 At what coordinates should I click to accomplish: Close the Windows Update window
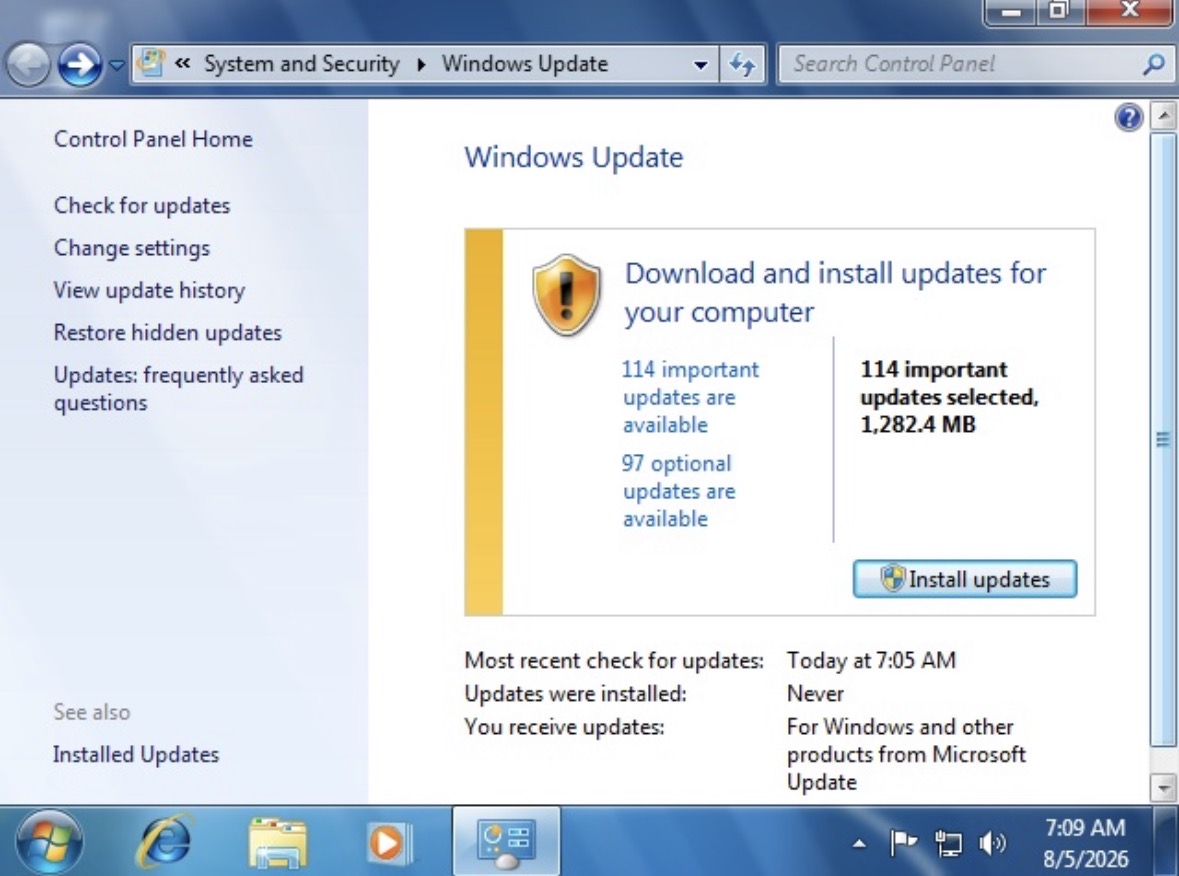tap(1129, 11)
